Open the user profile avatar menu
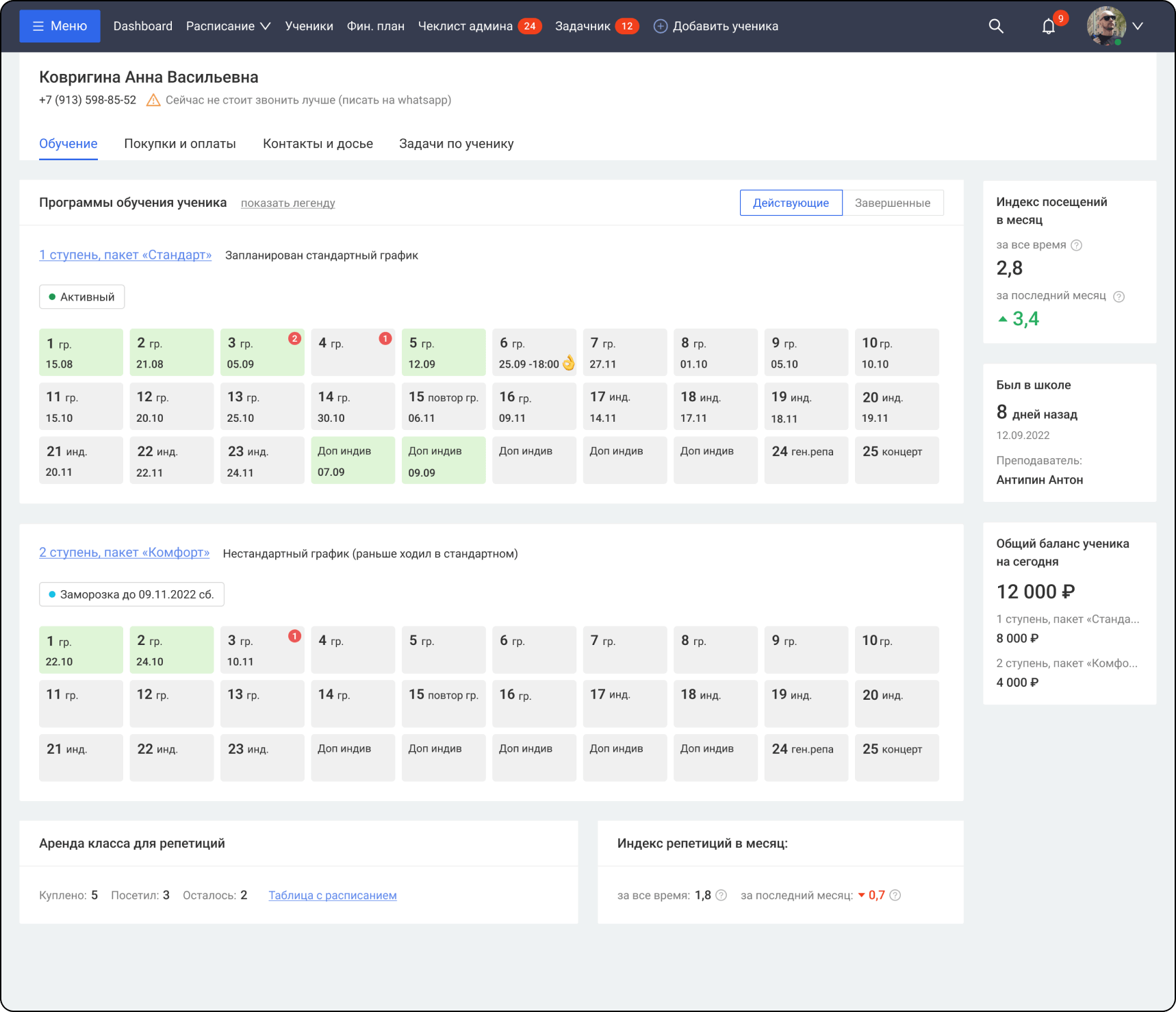Viewport: 1176px width, 1012px height. [1106, 26]
